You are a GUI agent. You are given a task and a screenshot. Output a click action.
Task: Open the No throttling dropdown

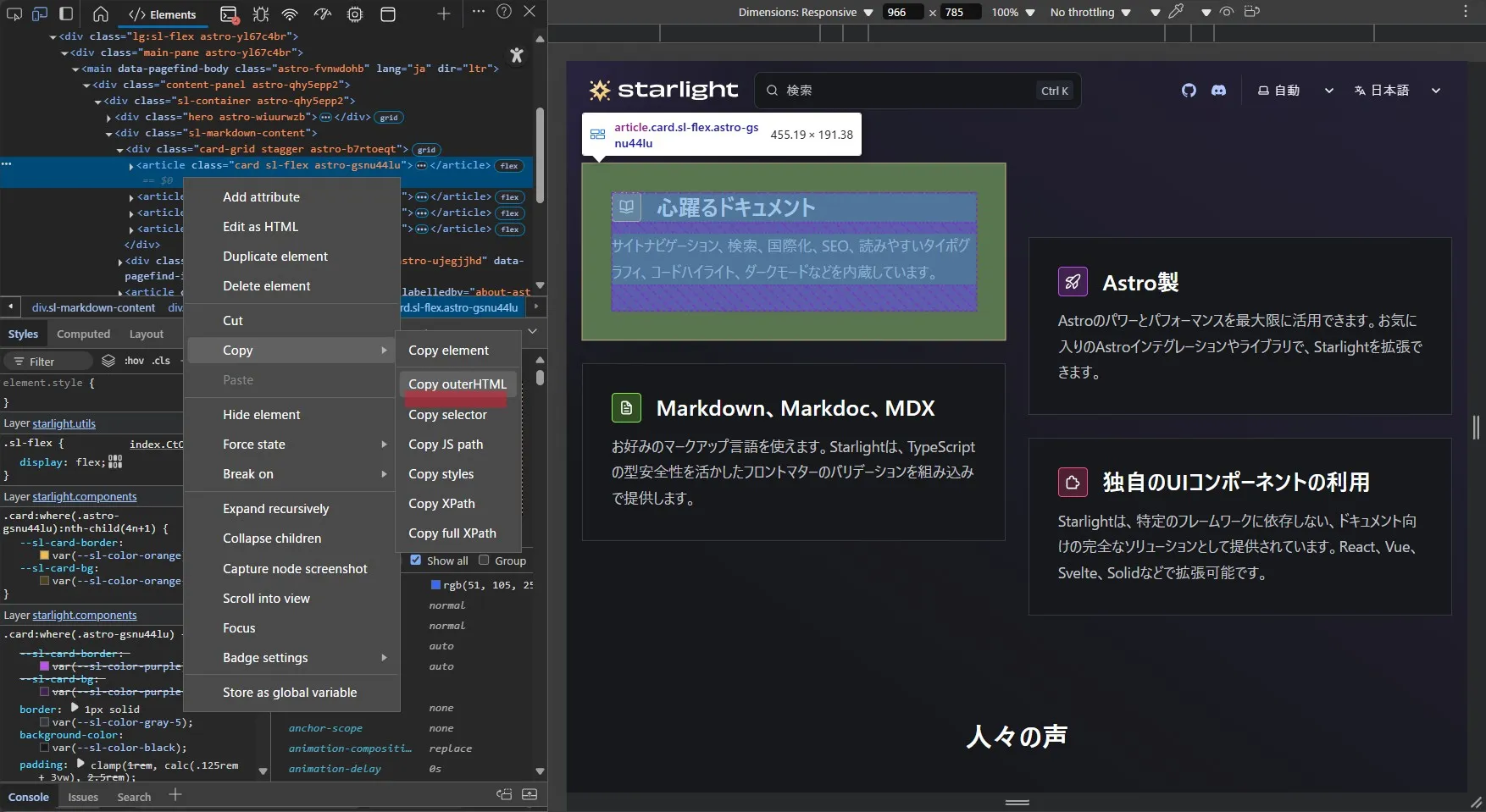pos(1090,13)
